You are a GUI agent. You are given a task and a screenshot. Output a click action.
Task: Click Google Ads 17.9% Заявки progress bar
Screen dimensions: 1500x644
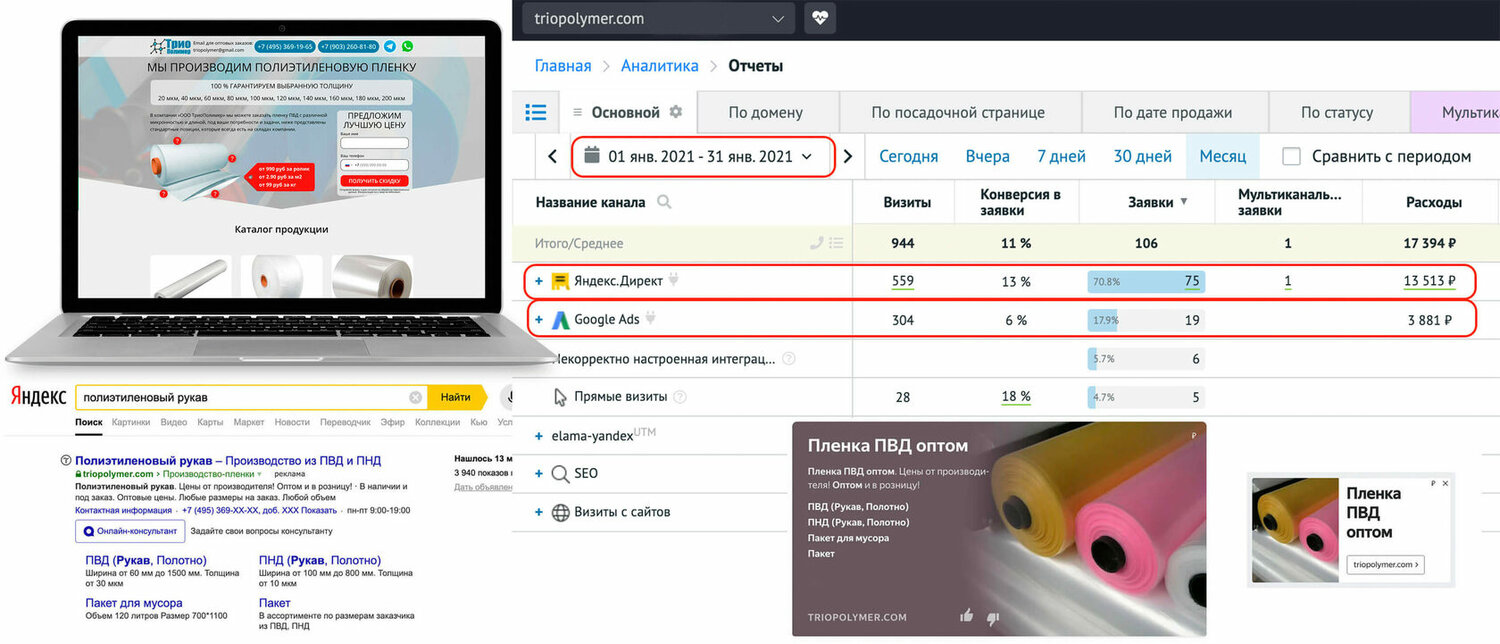1146,320
